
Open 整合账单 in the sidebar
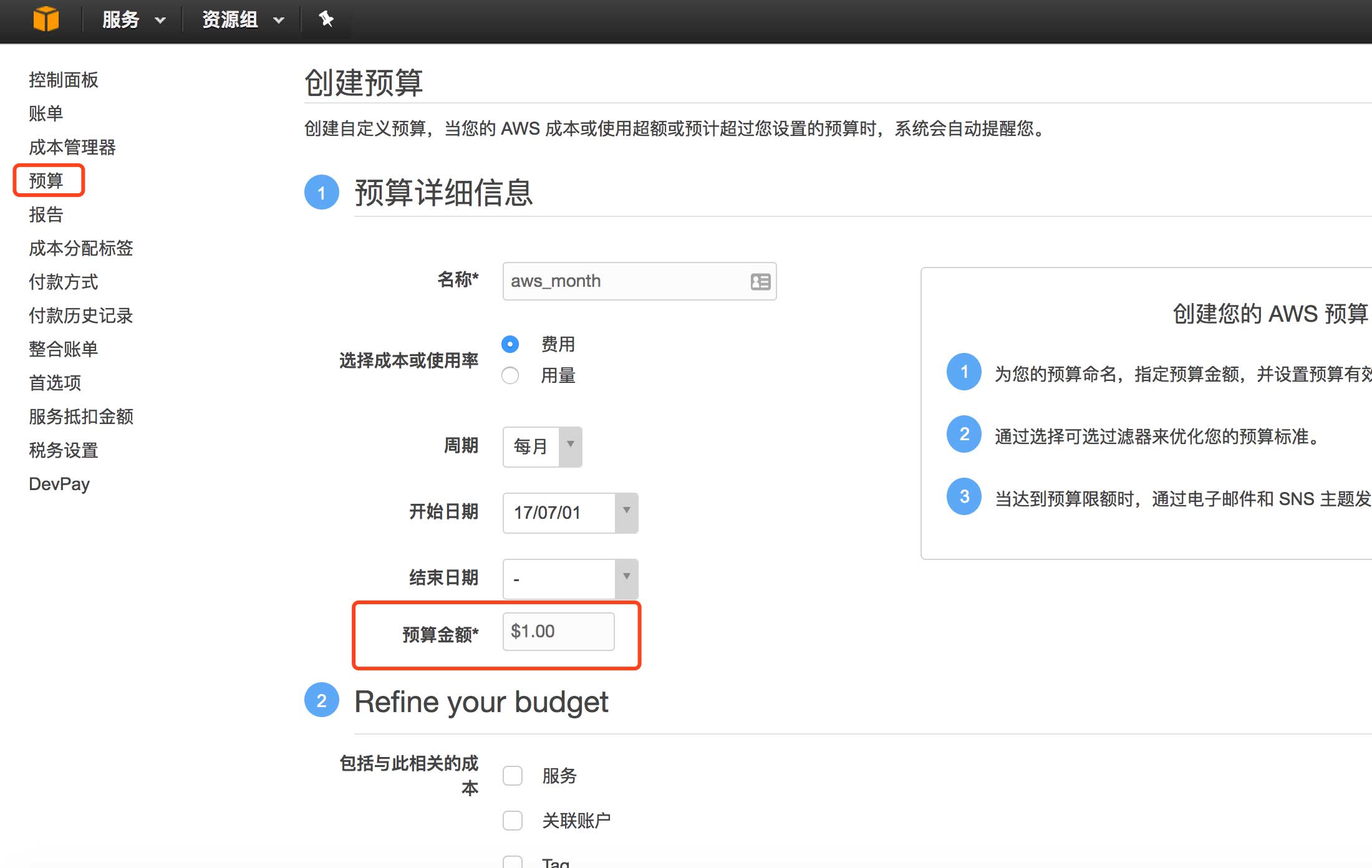(64, 349)
